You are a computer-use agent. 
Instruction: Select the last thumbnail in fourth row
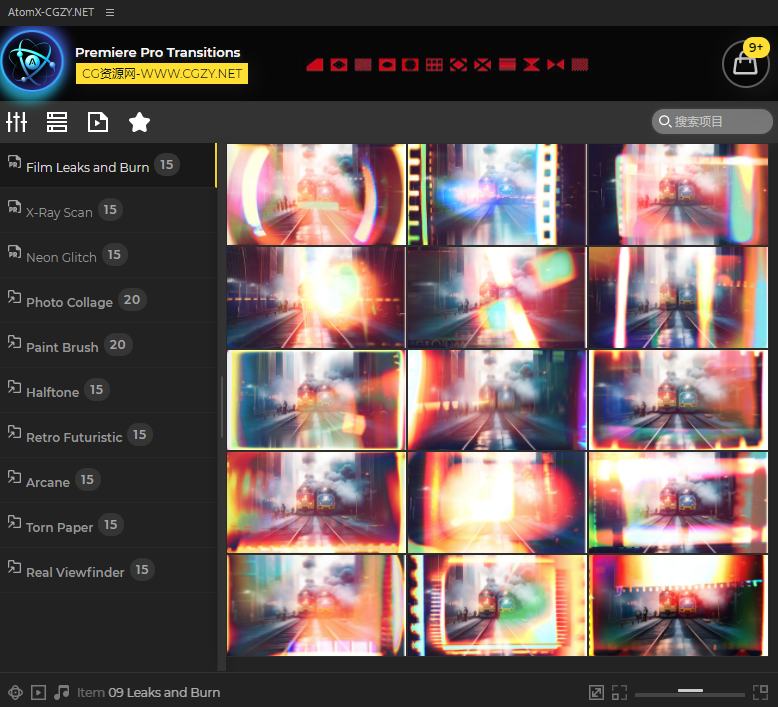(x=678, y=503)
